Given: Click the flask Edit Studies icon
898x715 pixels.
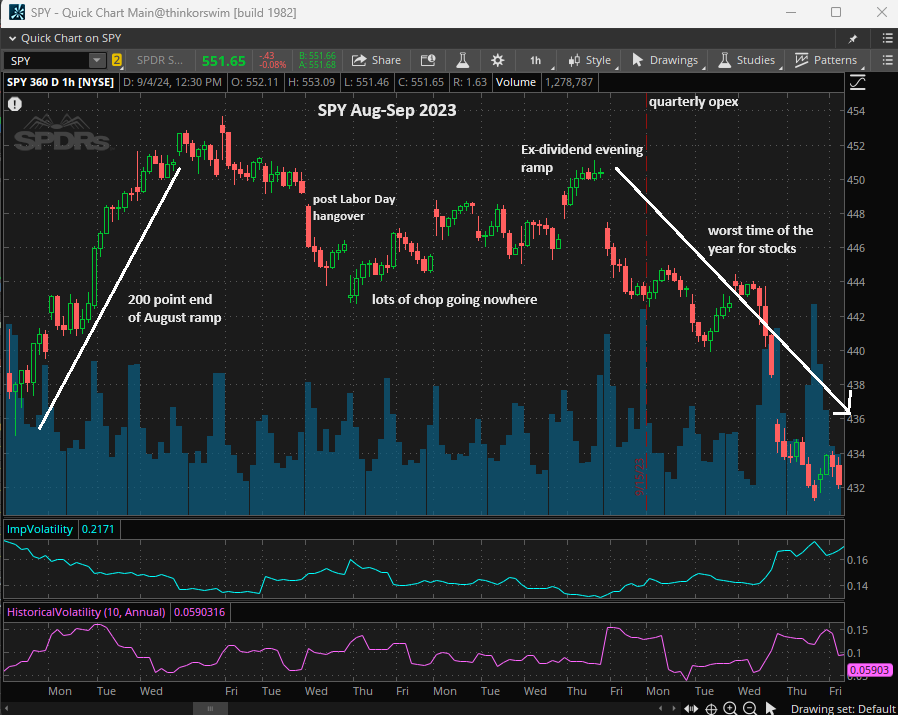Looking at the screenshot, I should coord(463,60).
